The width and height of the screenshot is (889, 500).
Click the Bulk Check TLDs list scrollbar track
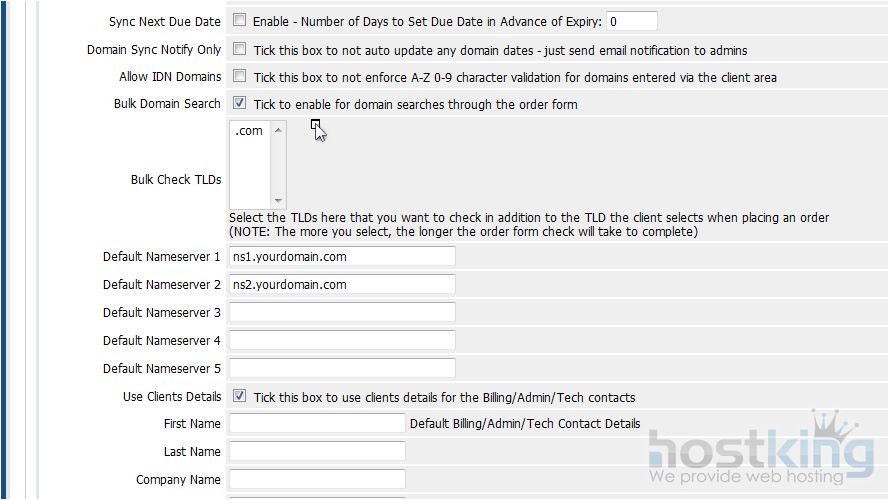pos(278,165)
